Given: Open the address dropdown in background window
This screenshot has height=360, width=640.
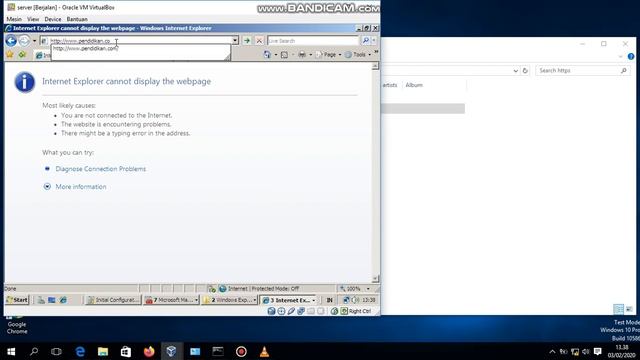Looking at the screenshot, I should click(516, 71).
